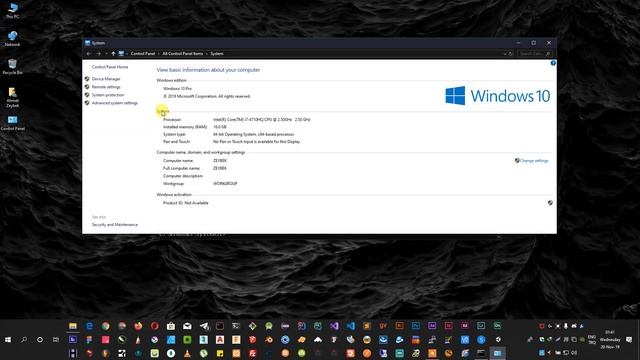Open Device Manager from the sidebar
Image resolution: width=640 pixels, height=360 pixels.
(x=106, y=79)
